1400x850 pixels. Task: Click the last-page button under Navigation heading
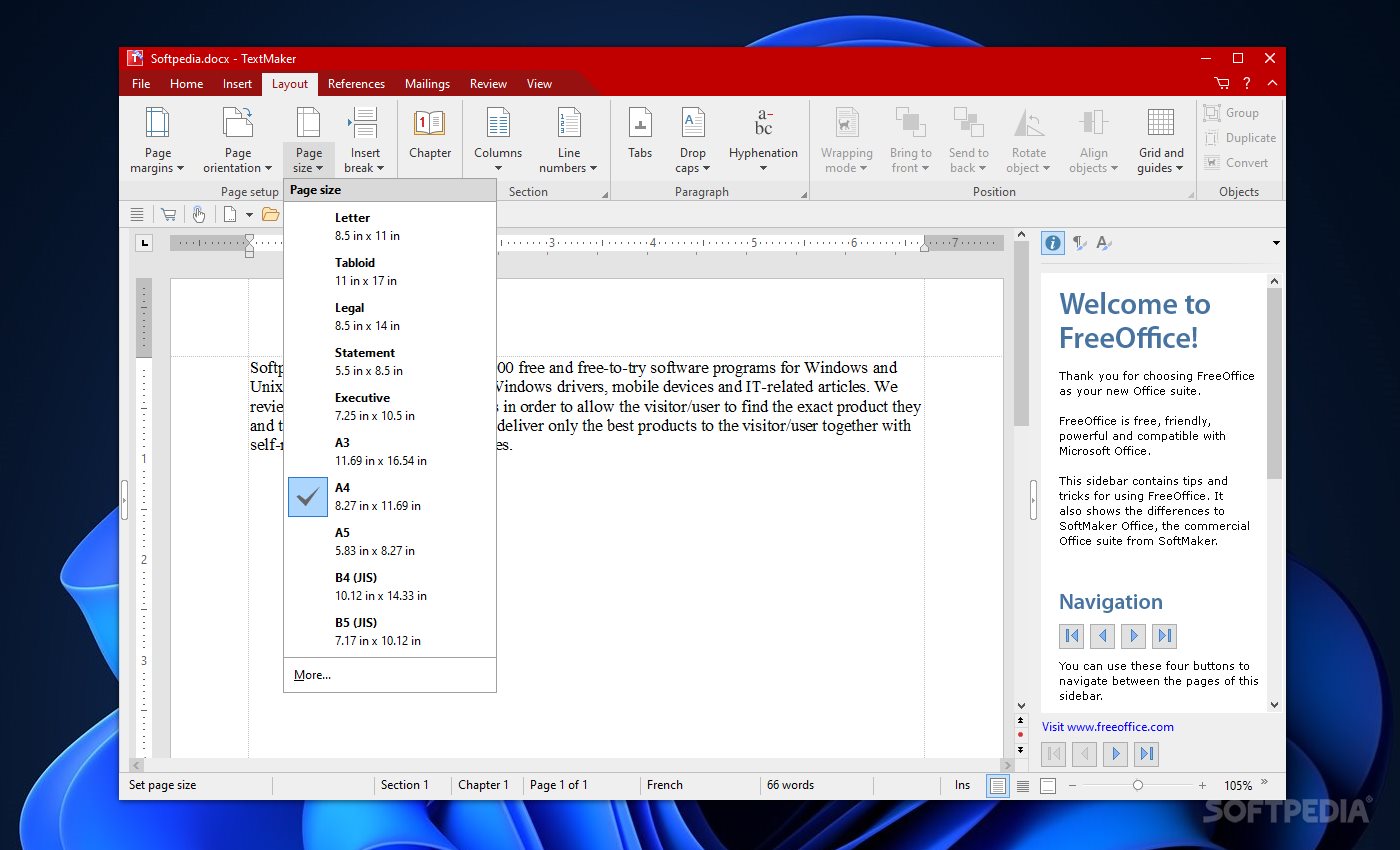(x=1164, y=635)
